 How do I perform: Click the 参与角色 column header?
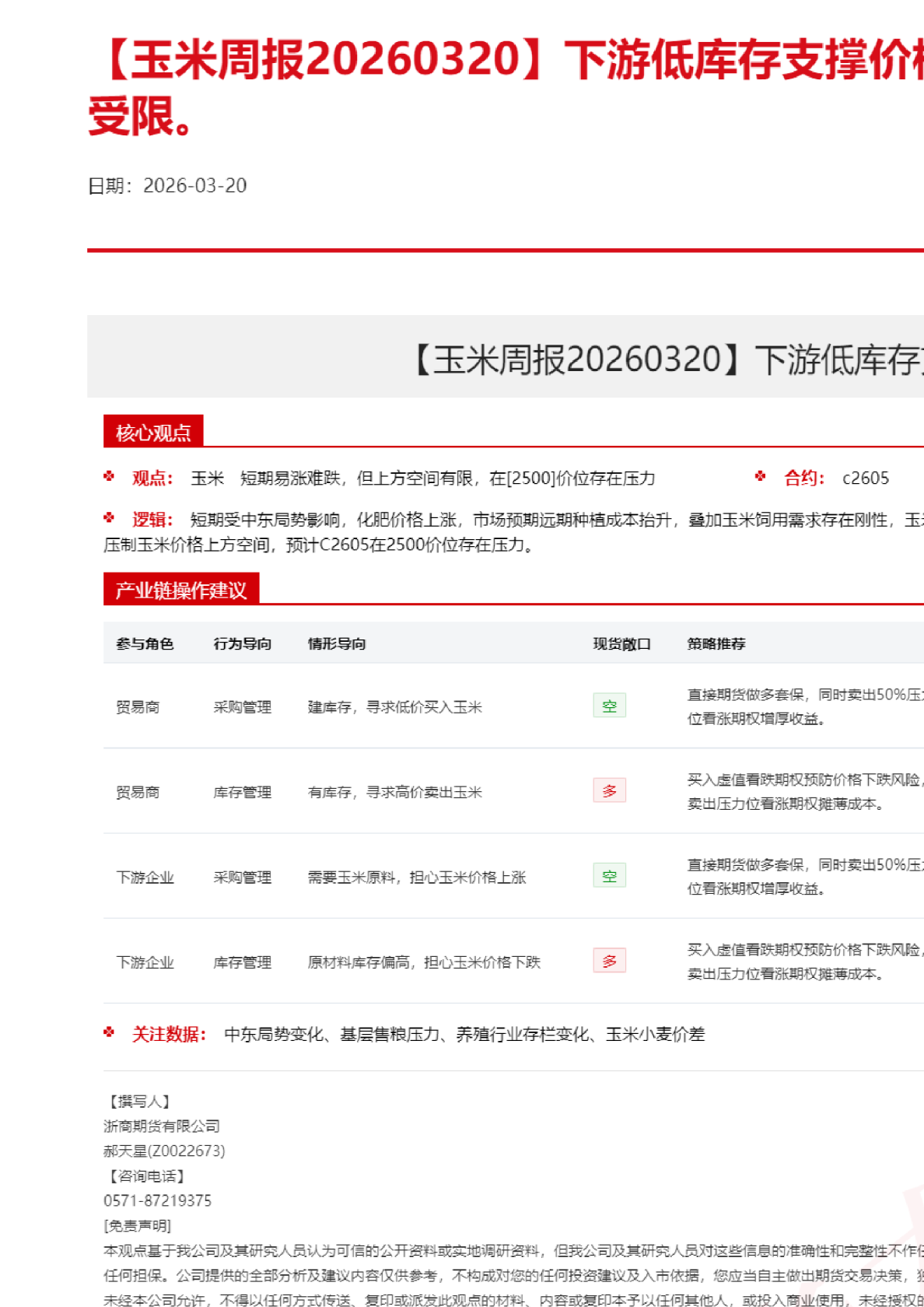145,643
